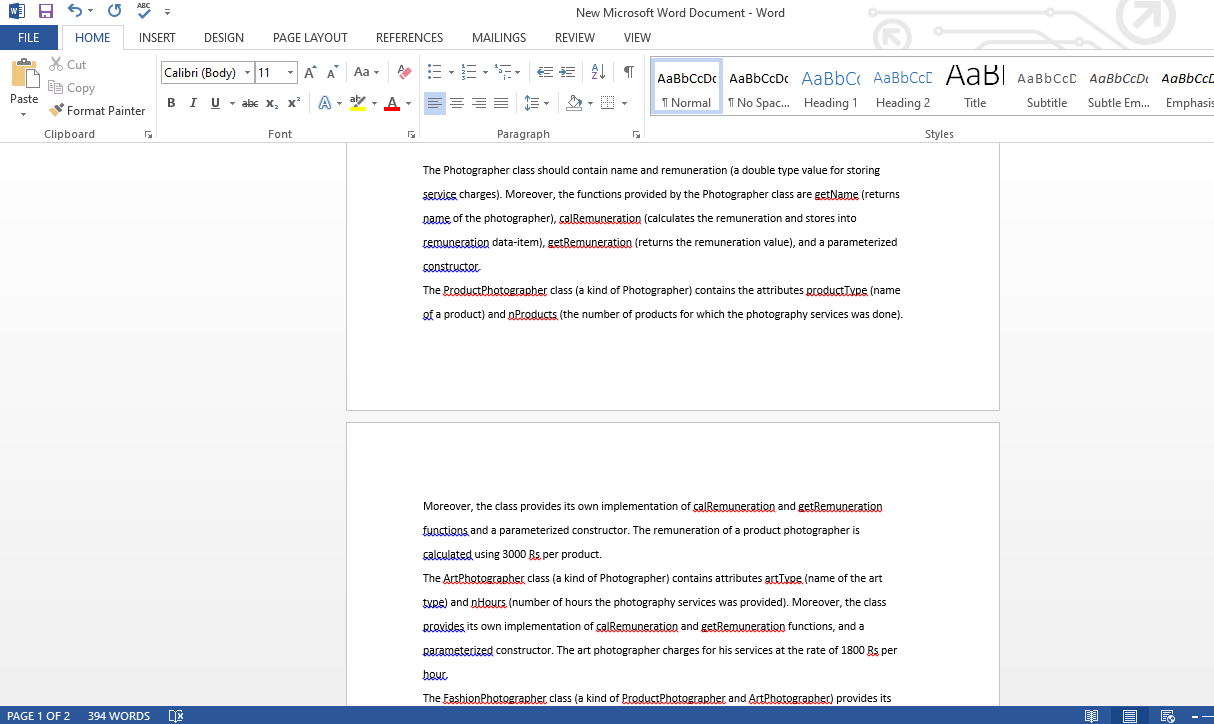Open the font color dropdown arrow
Screen dimensions: 1214x724
tap(408, 103)
